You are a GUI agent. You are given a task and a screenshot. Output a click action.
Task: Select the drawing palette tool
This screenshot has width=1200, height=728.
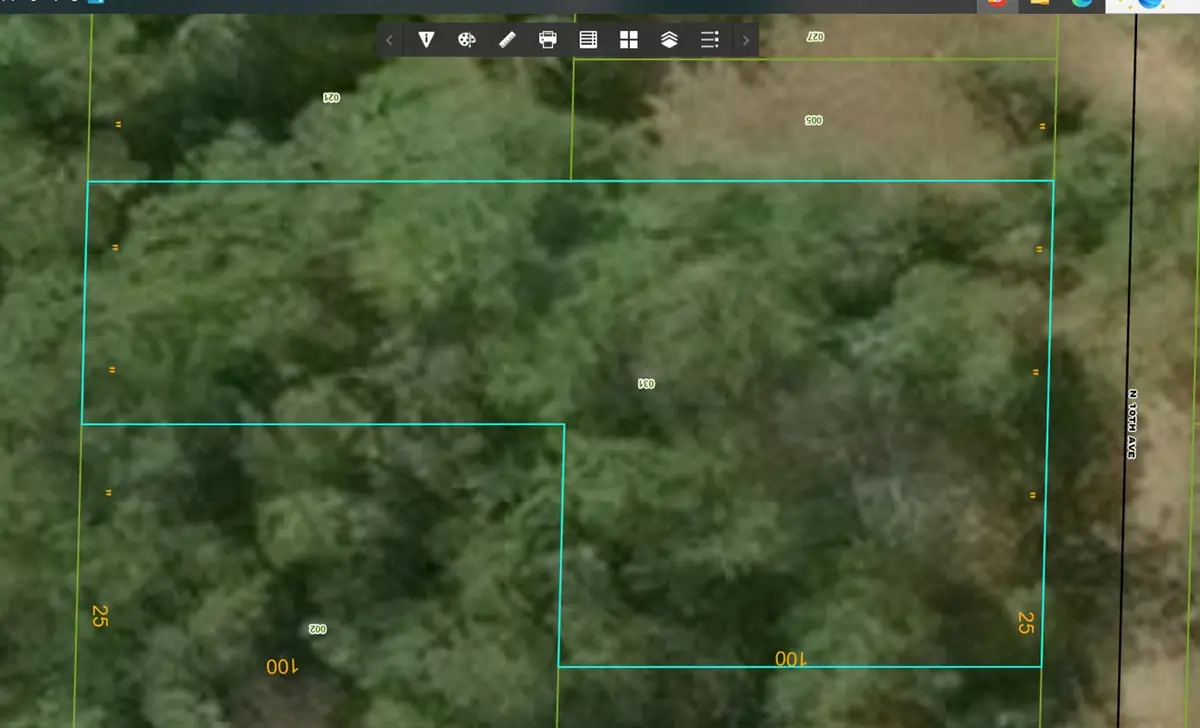pos(465,40)
